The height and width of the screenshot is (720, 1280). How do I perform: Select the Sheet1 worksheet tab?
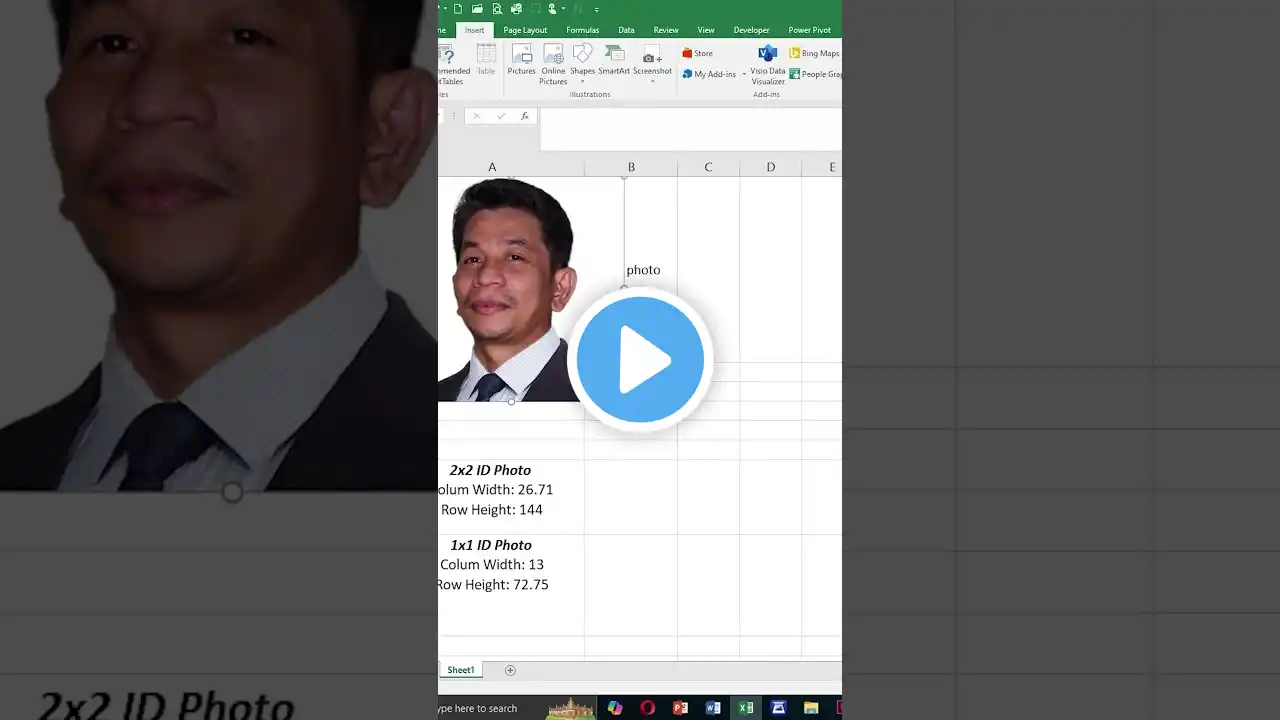point(461,670)
